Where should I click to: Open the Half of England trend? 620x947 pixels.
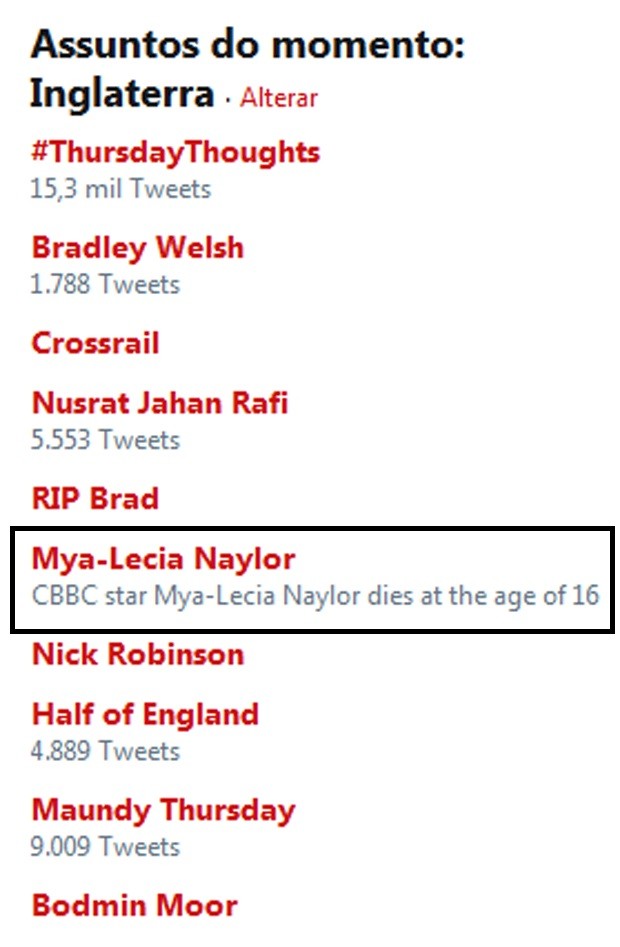click(145, 714)
